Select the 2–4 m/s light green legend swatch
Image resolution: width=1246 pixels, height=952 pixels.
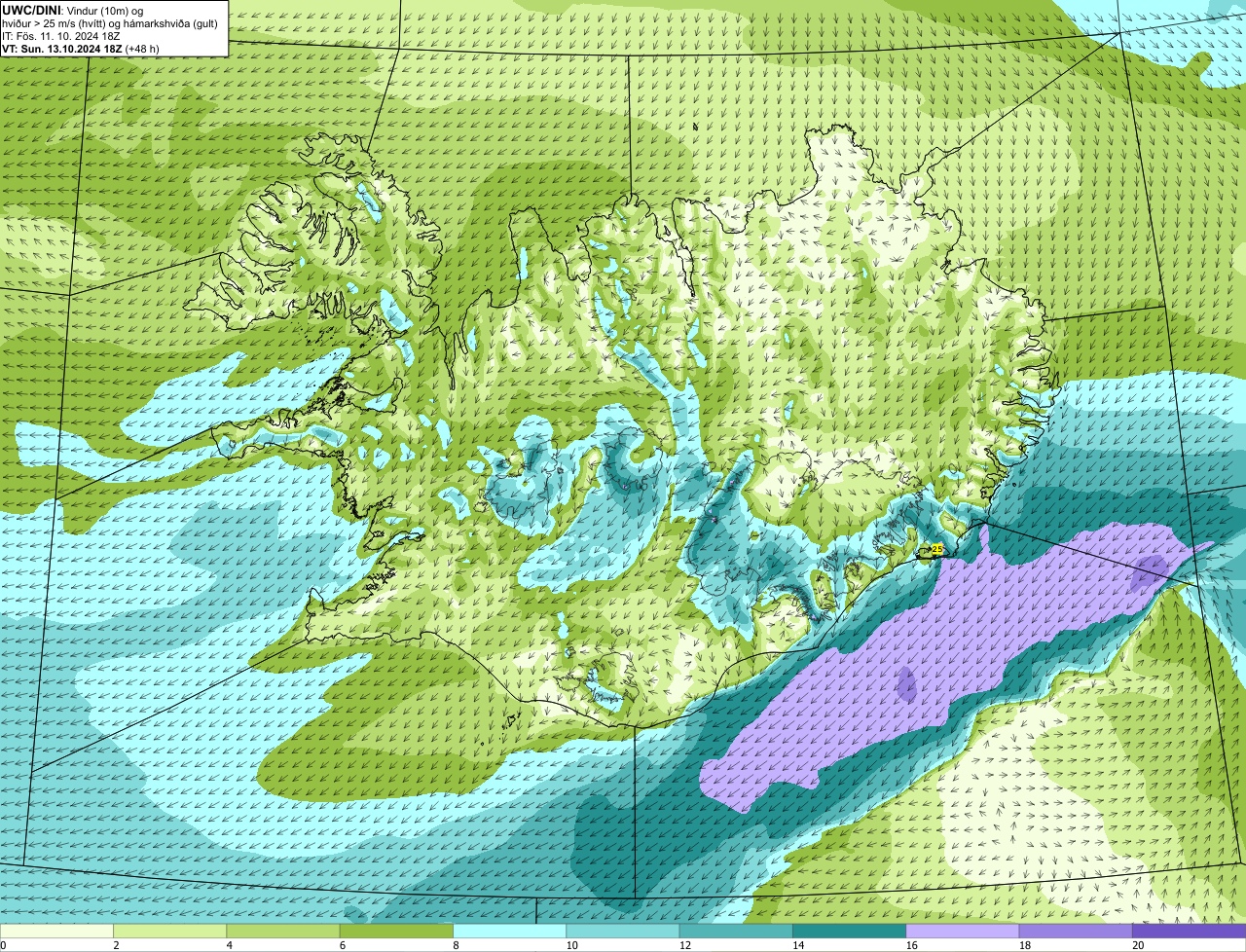(169, 932)
